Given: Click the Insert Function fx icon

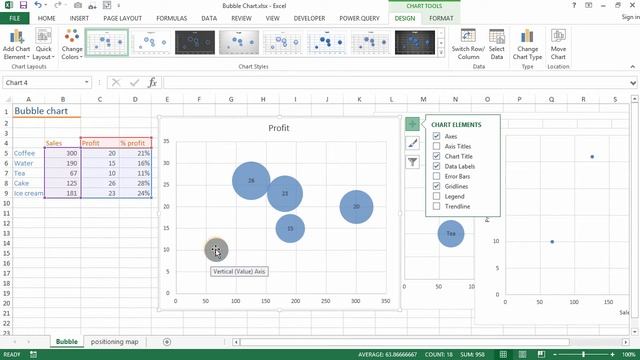Looking at the screenshot, I should (x=152, y=83).
